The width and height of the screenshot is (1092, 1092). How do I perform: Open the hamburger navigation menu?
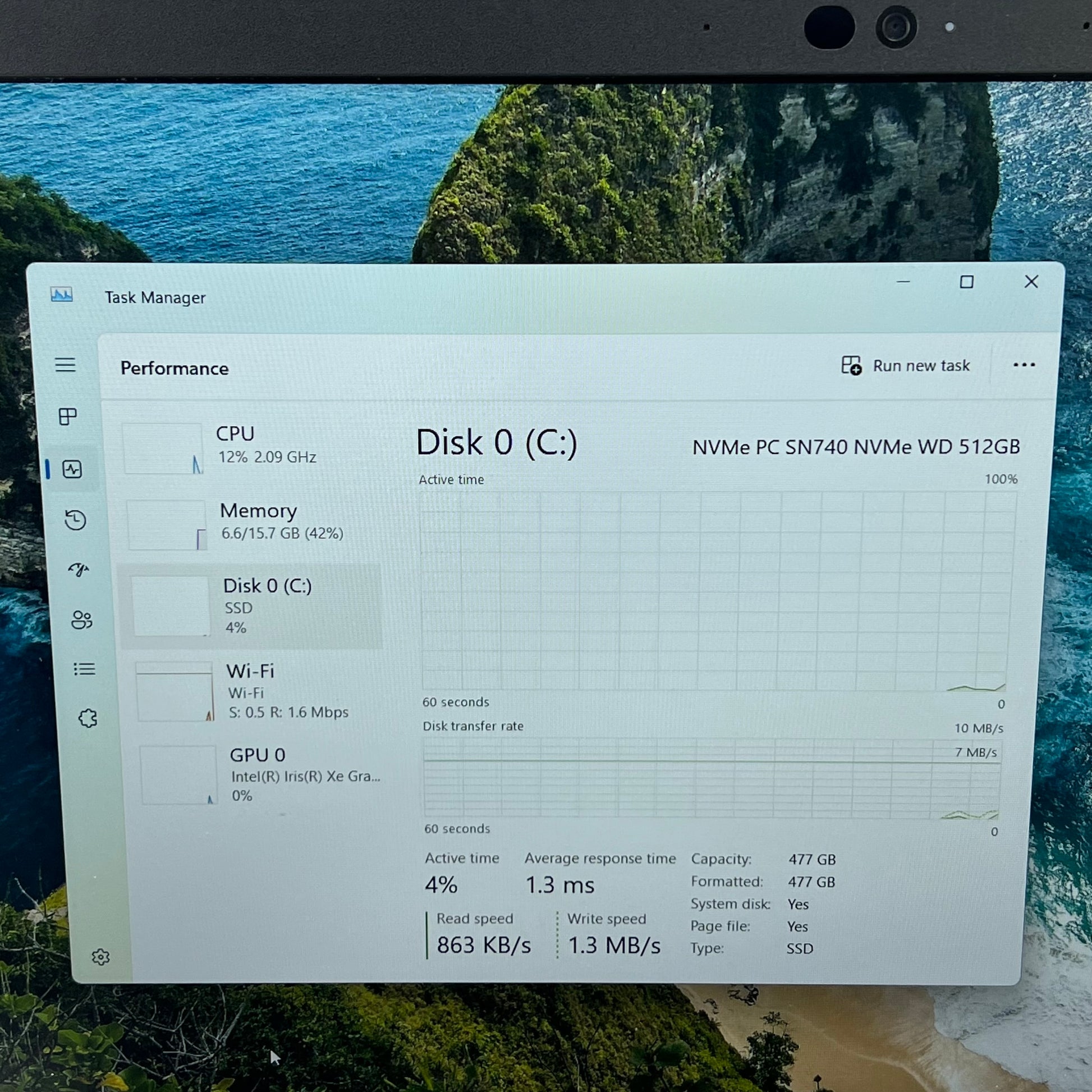point(65,365)
